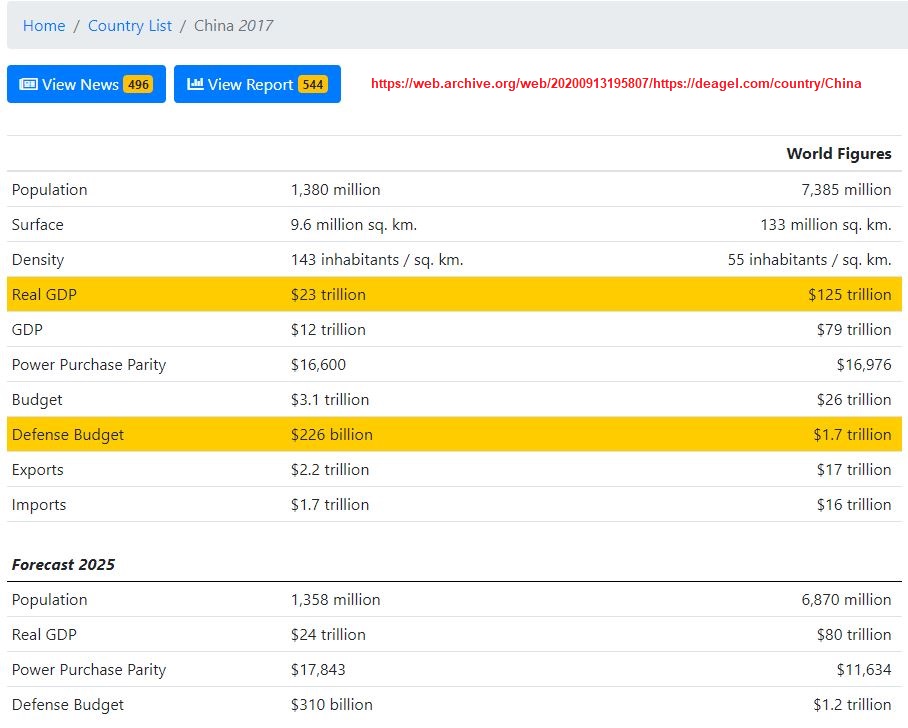Select the highlighted Real GDP row
908x728 pixels.
(x=454, y=294)
